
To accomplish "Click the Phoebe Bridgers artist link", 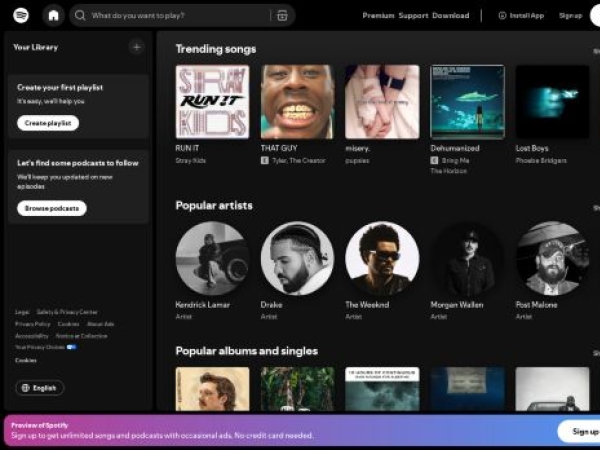I will (541, 160).
